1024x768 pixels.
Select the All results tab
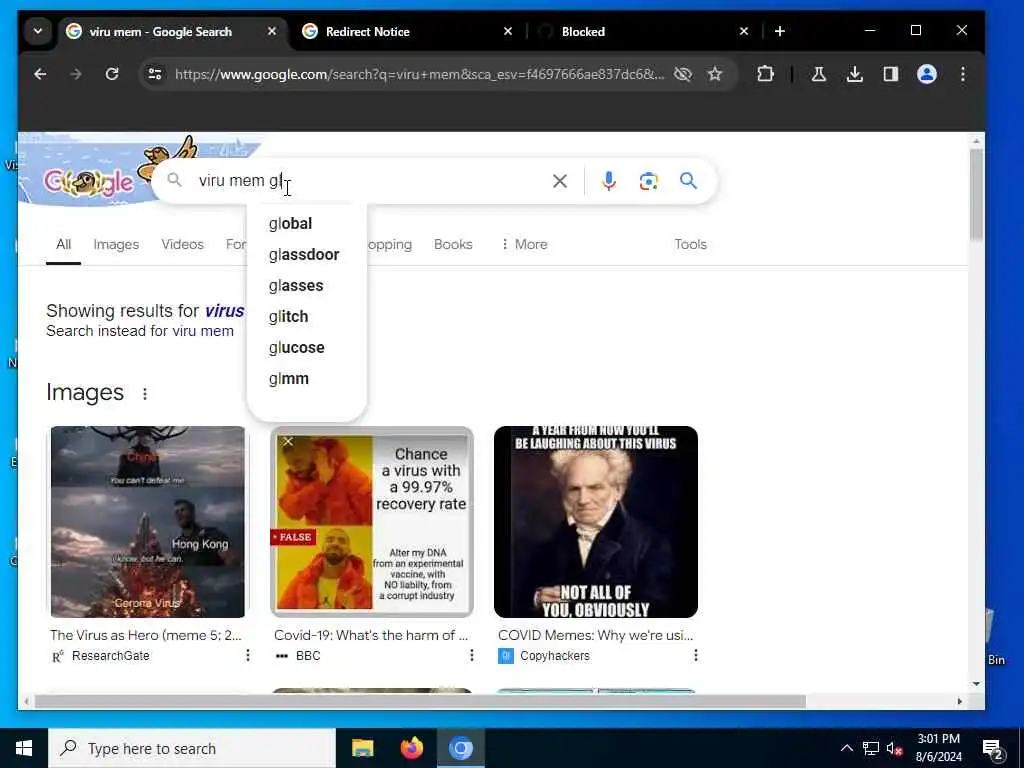pyautogui.click(x=63, y=245)
